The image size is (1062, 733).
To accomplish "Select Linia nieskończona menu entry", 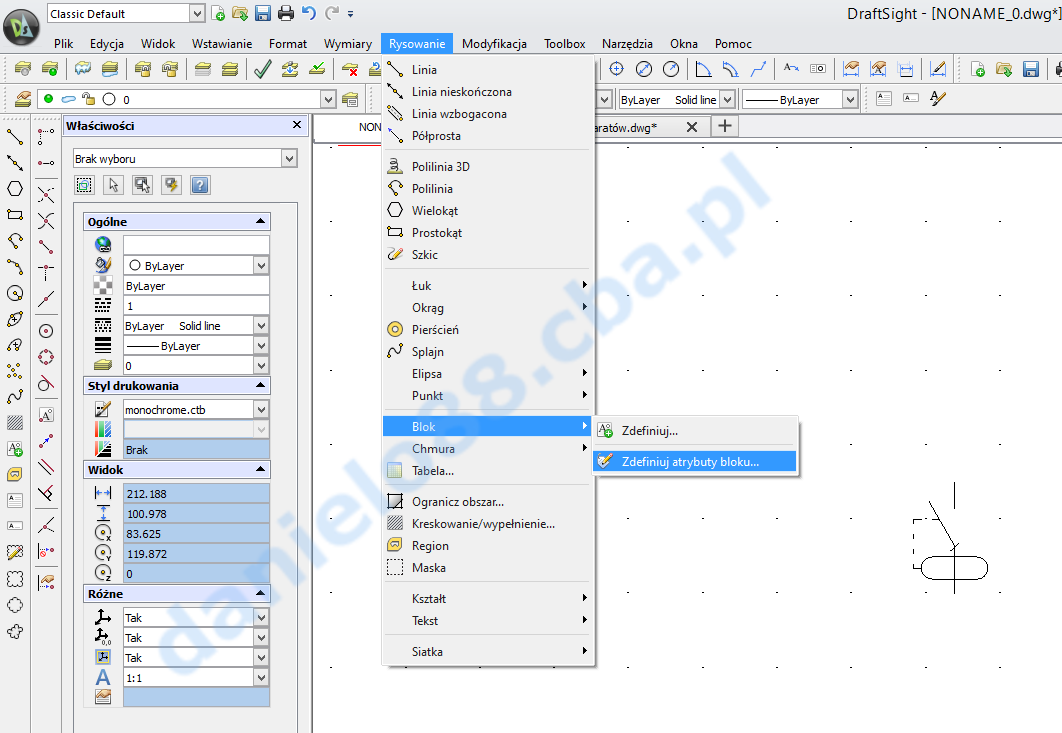I will pyautogui.click(x=486, y=91).
